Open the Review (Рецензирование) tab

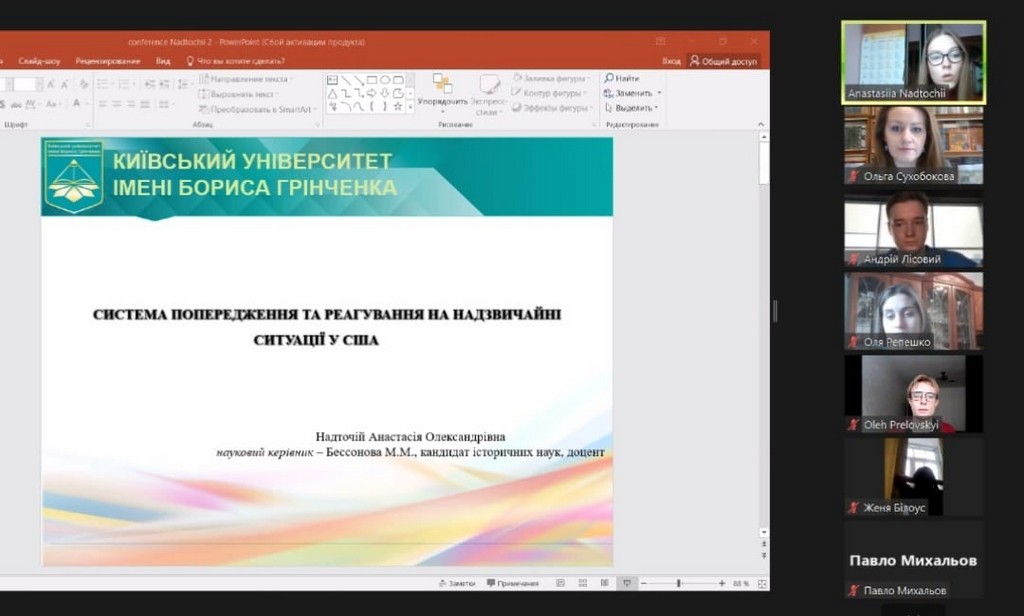(x=108, y=61)
